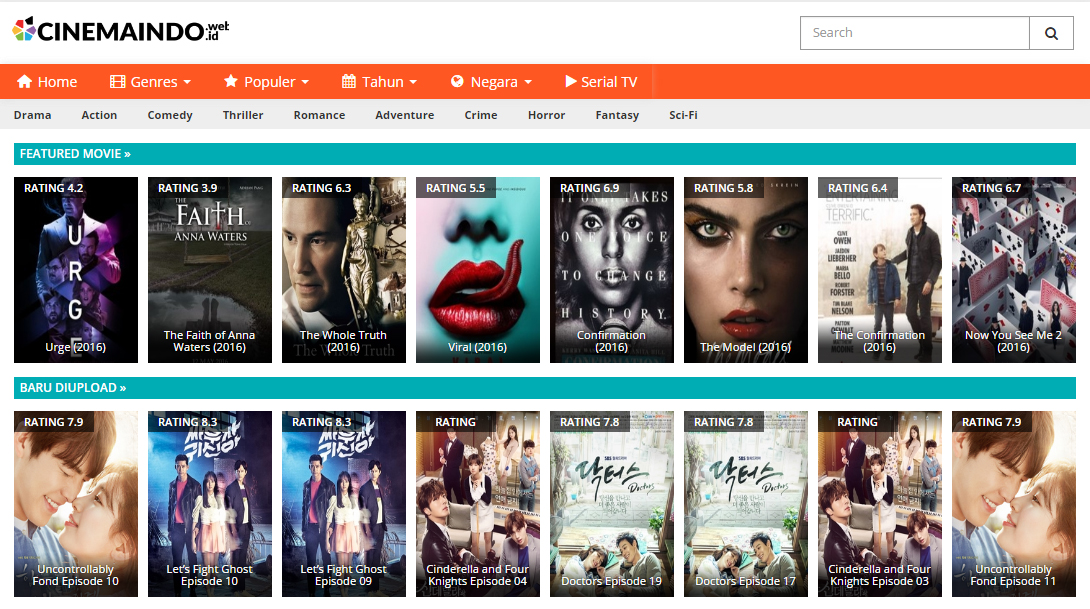Click the search magnifier button
Screen dimensions: 1090x609
click(x=1051, y=33)
